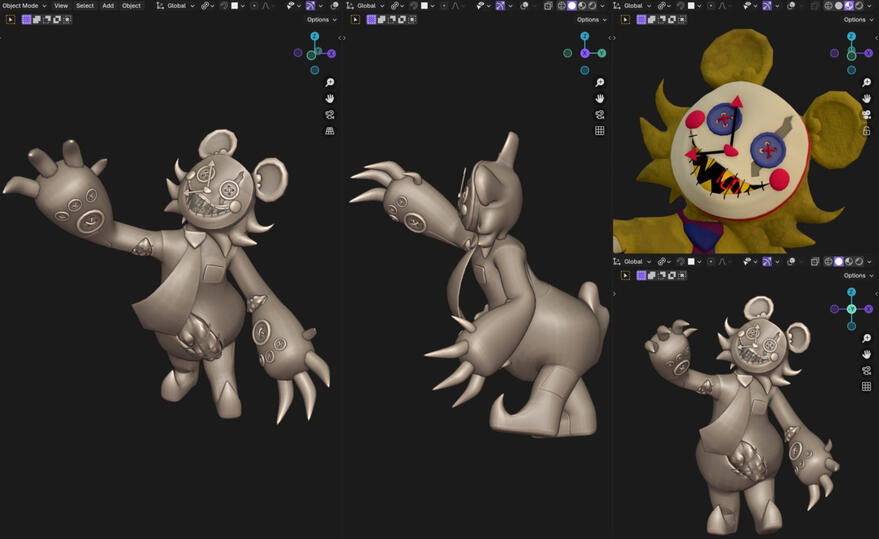Click the select-tool arrow in the left viewport header
Viewport: 879px width, 539px height.
pos(12,19)
